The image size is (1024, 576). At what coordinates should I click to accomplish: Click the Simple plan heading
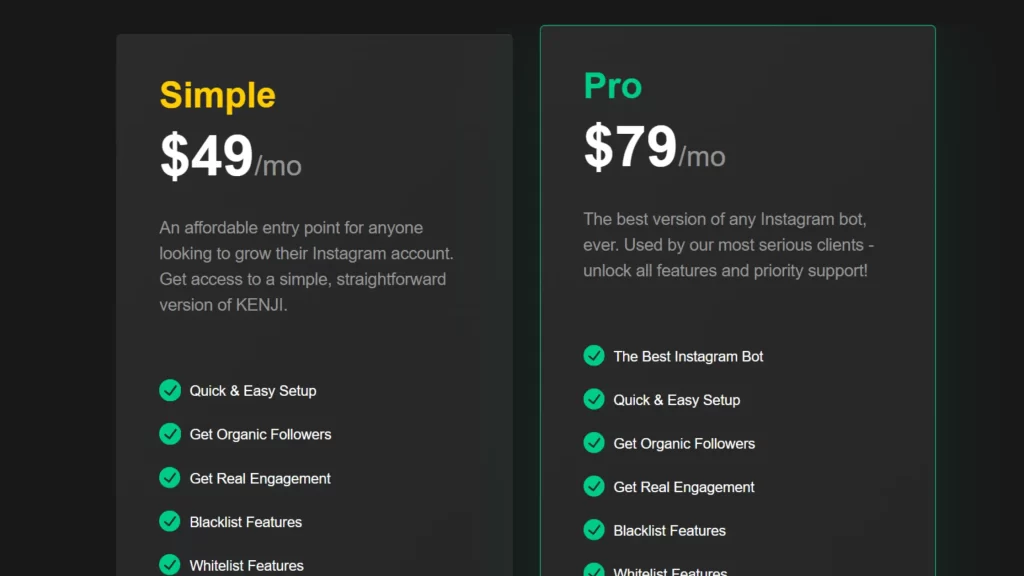tap(217, 95)
